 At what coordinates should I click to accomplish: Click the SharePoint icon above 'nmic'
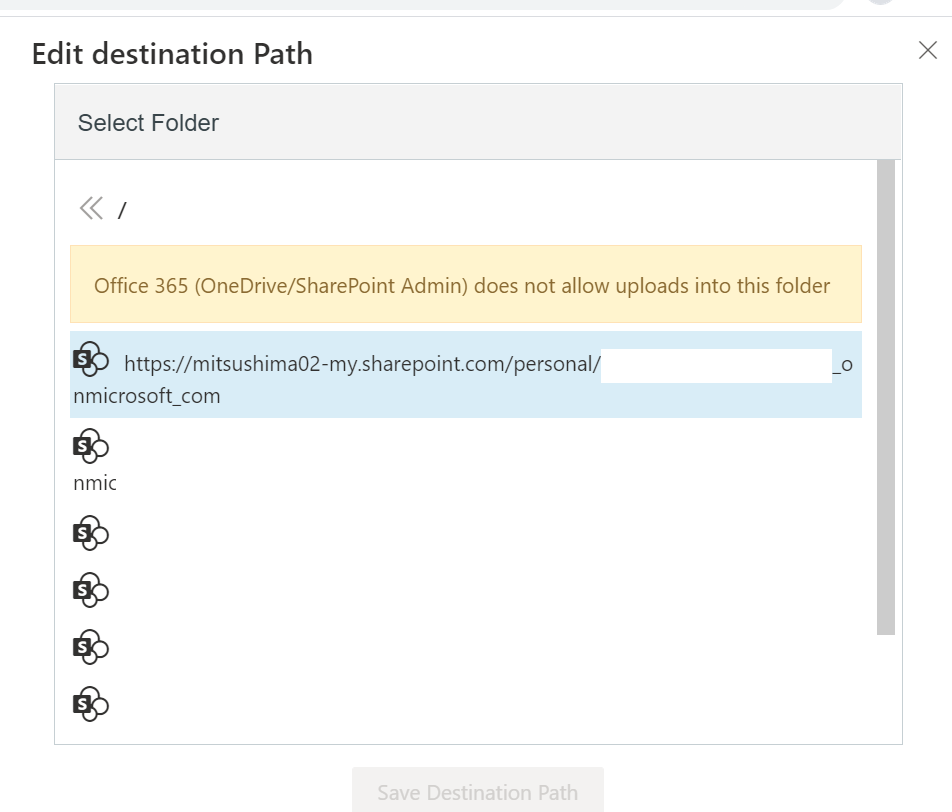point(90,447)
